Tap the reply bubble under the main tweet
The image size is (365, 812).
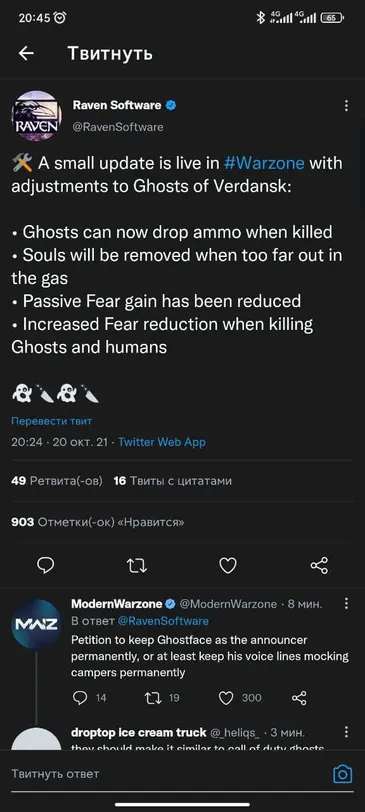pos(46,566)
